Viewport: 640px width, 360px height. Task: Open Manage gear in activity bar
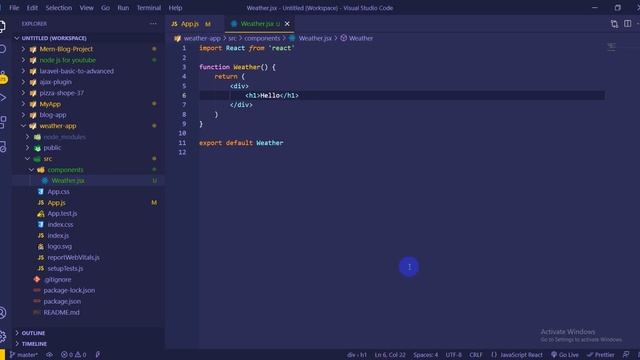pyautogui.click(x=2, y=336)
